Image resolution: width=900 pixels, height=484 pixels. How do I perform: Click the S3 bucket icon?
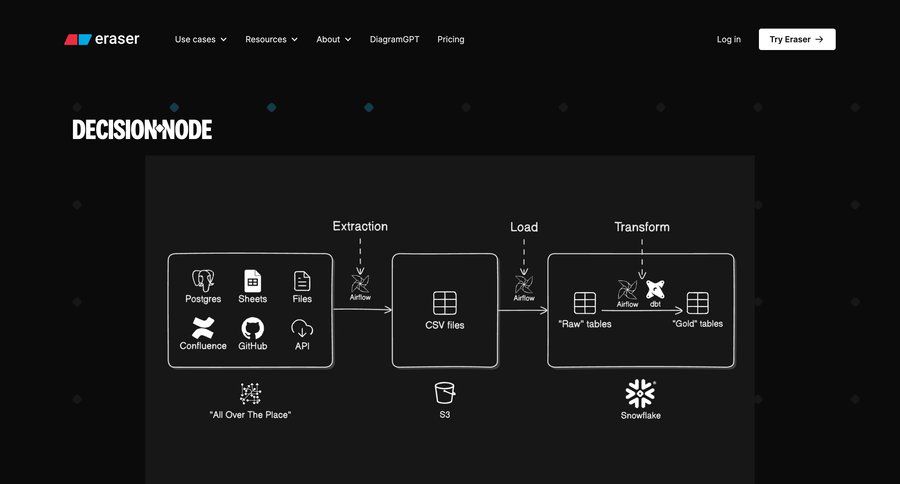click(x=445, y=393)
